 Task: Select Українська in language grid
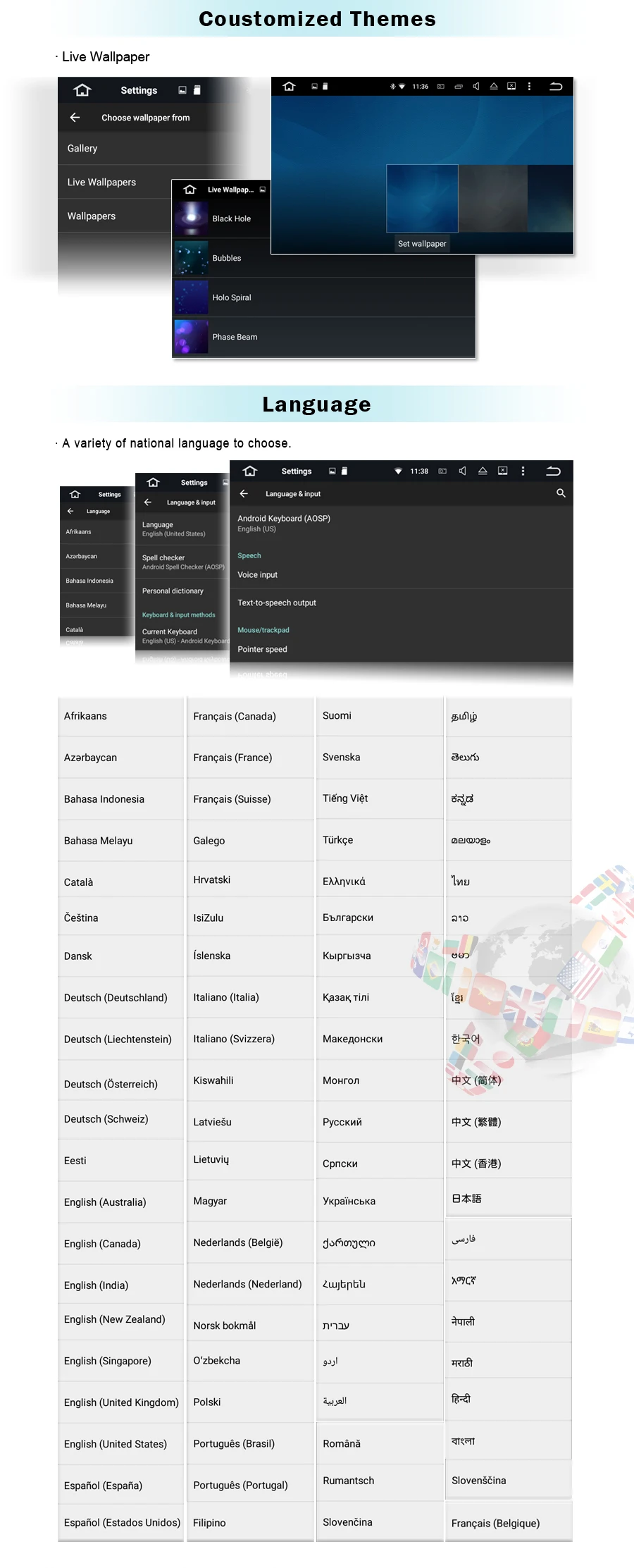click(380, 1201)
